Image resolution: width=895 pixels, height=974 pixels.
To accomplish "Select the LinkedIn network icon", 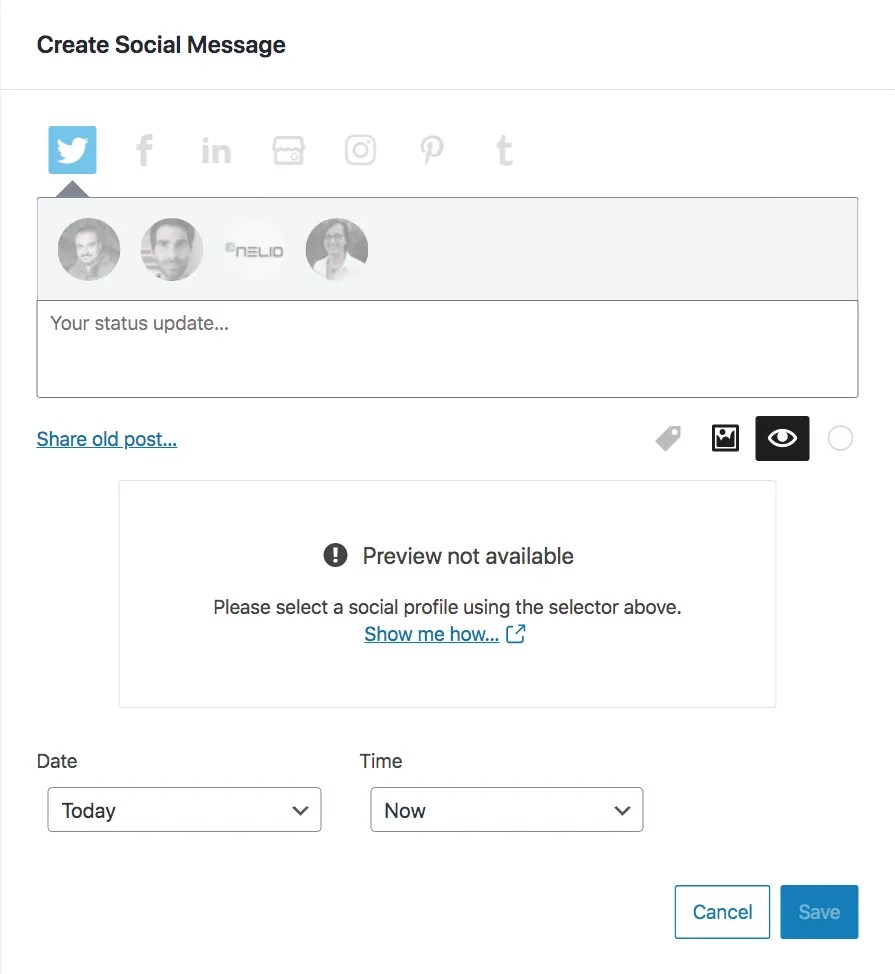I will coord(215,149).
